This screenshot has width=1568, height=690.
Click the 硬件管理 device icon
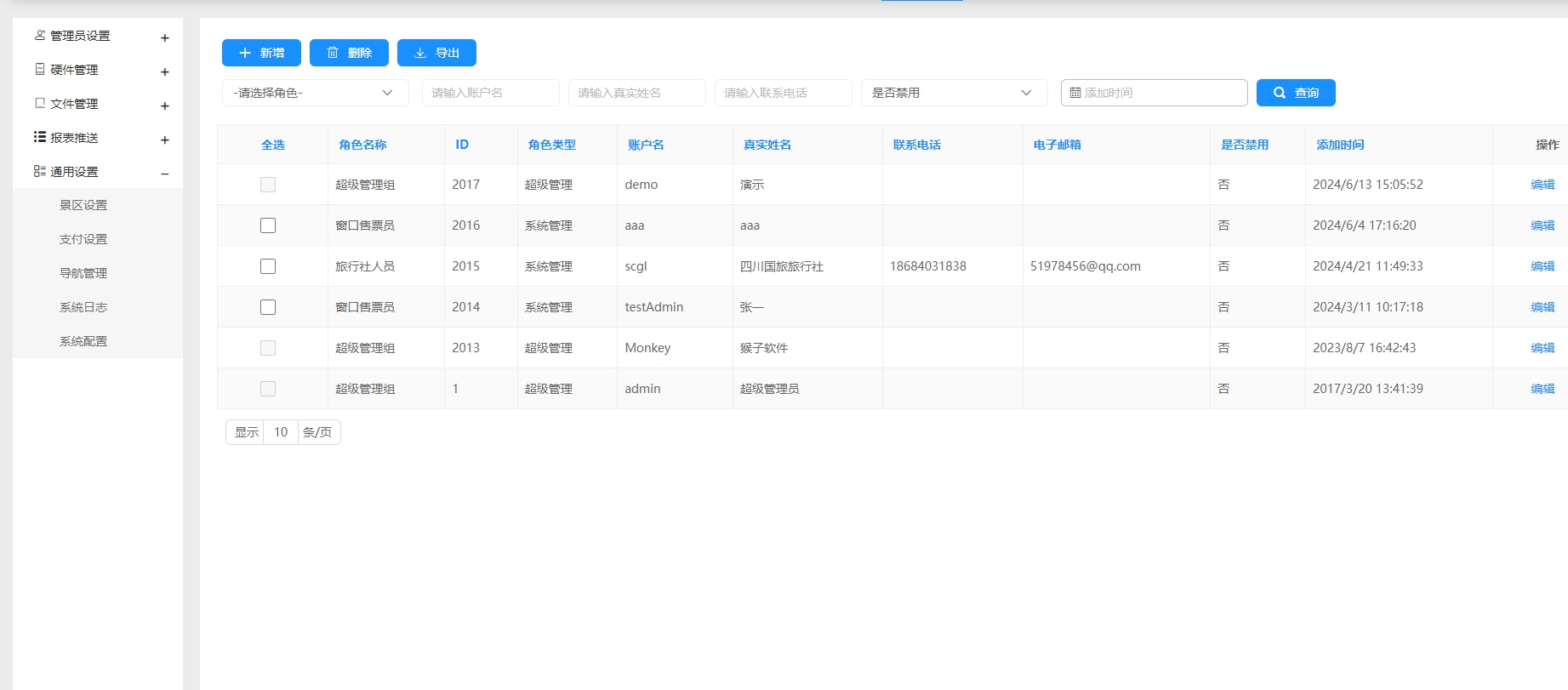coord(40,69)
